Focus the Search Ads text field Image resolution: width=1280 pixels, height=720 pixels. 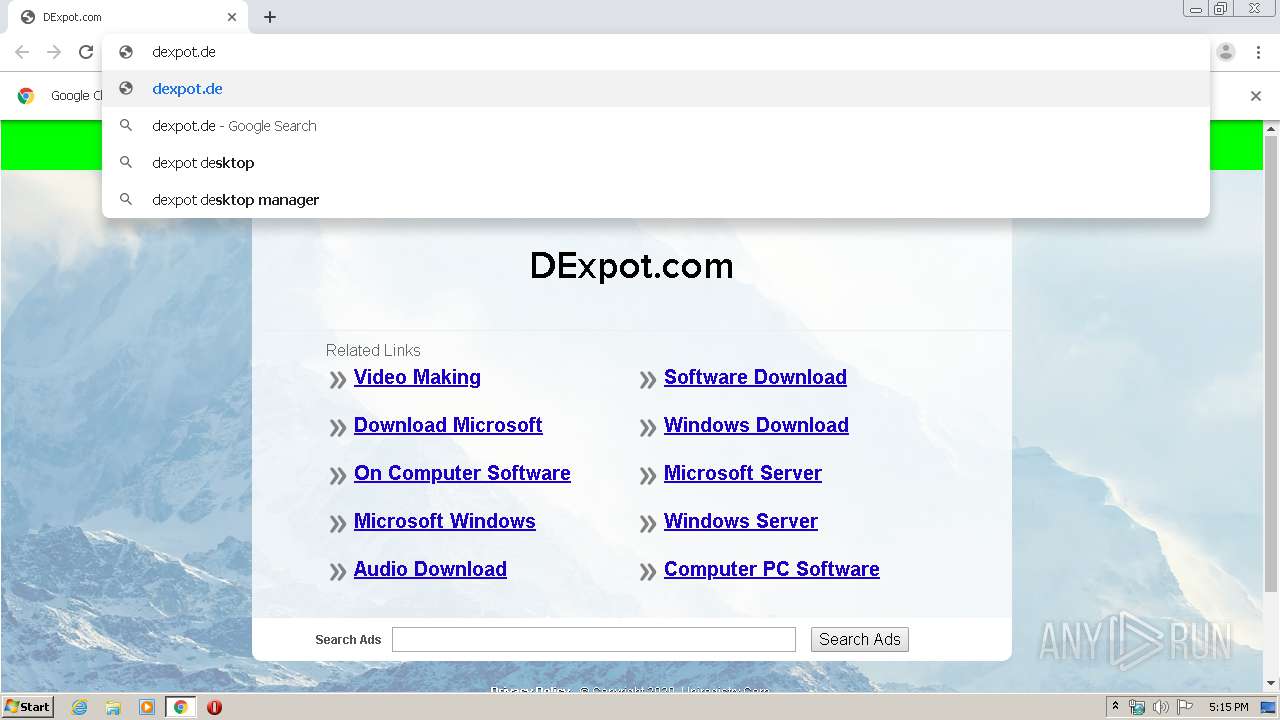tap(594, 639)
